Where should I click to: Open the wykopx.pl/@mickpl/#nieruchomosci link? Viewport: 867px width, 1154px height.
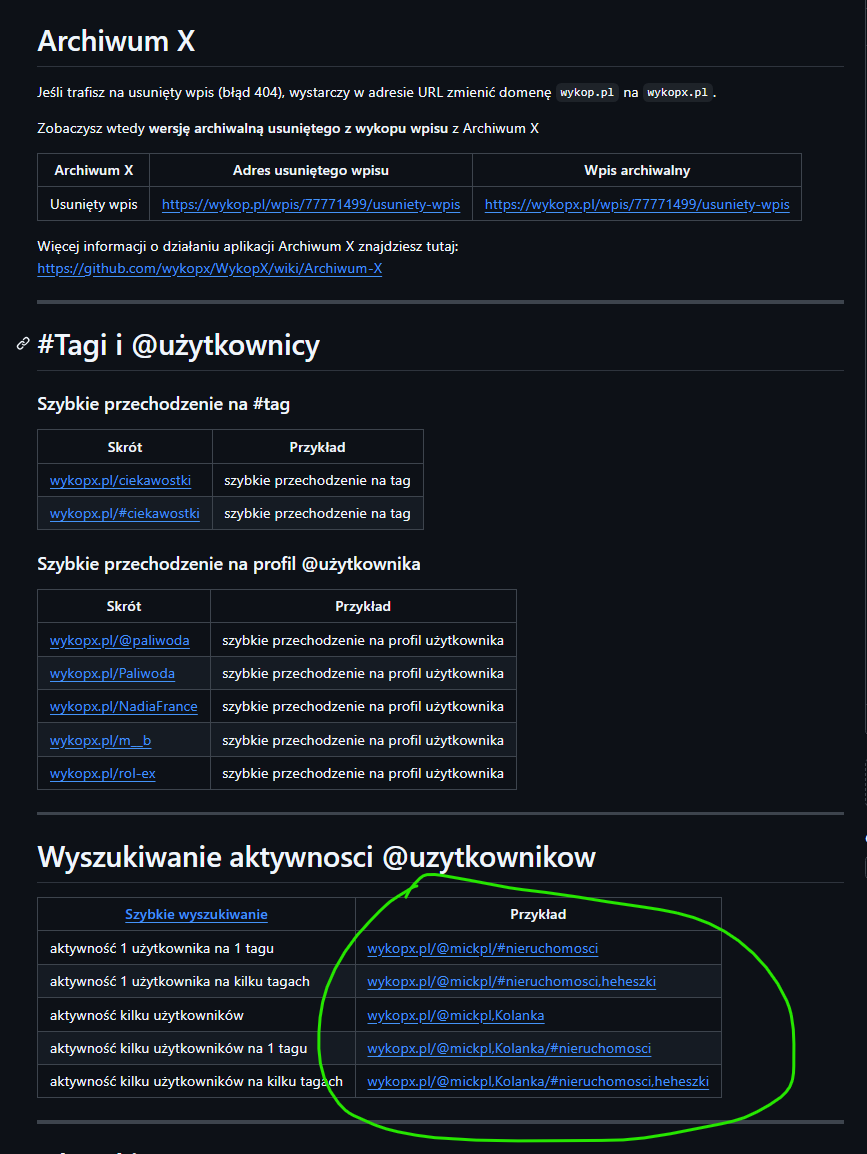point(482,948)
